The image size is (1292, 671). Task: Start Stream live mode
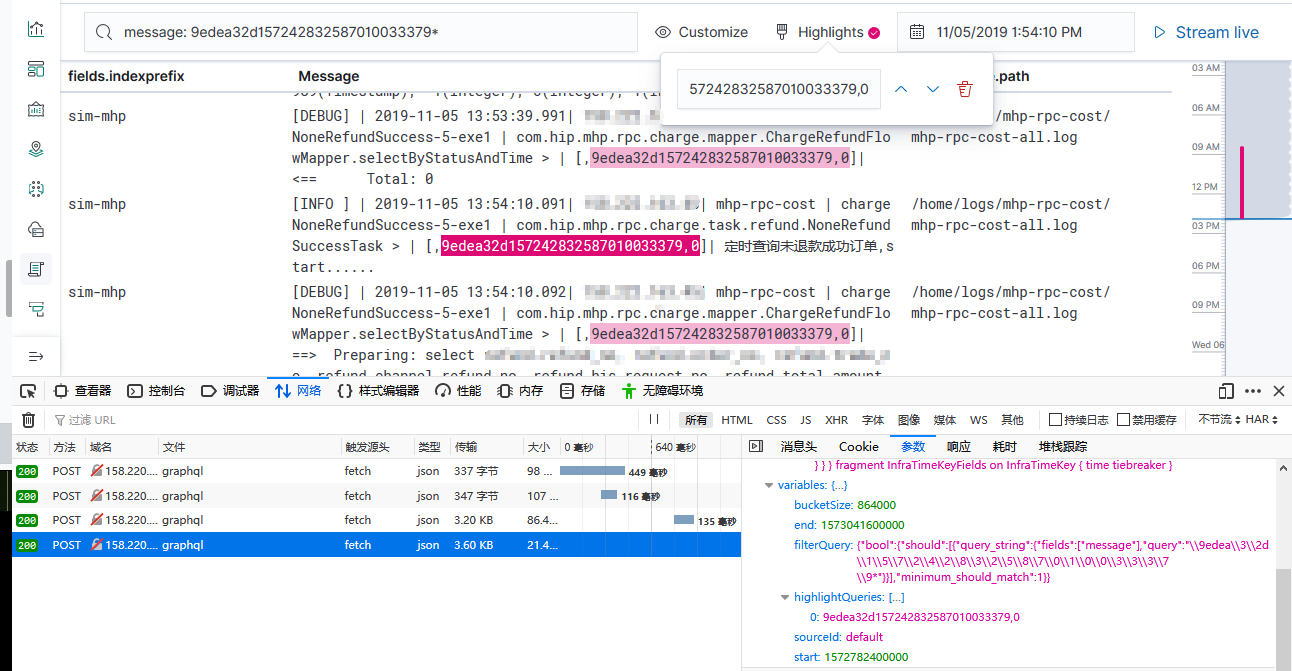click(x=1206, y=32)
